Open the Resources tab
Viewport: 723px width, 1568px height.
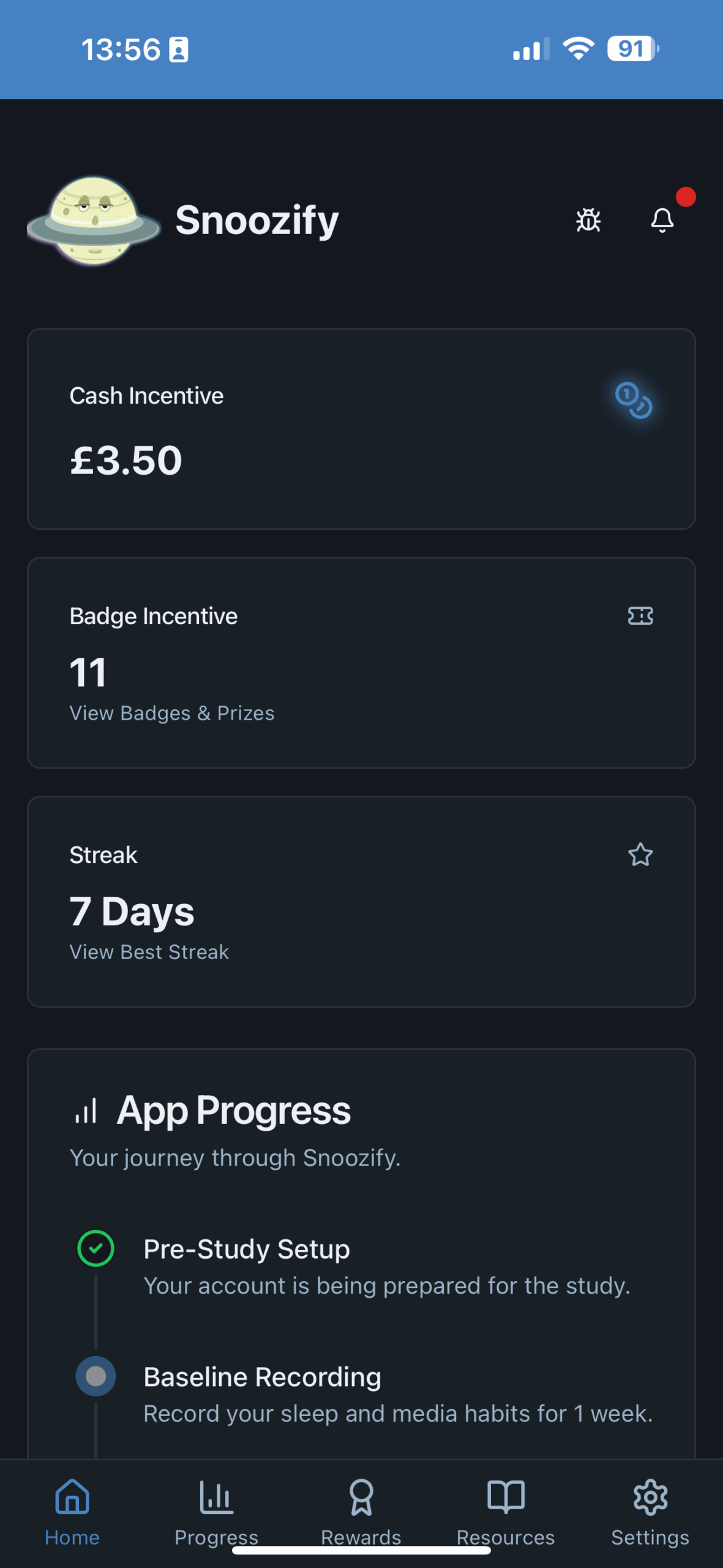(506, 1511)
